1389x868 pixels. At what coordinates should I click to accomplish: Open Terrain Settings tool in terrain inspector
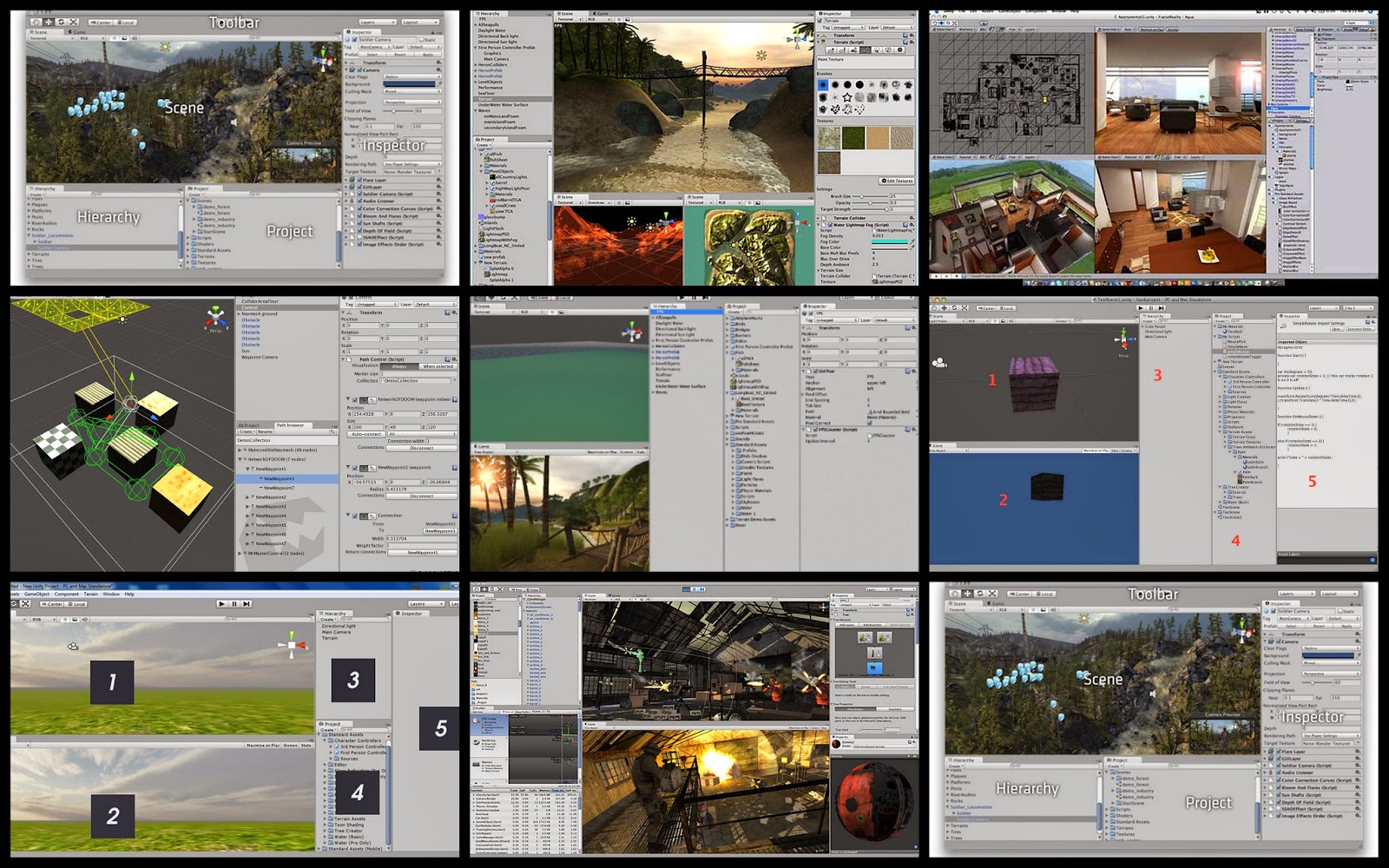[x=900, y=50]
